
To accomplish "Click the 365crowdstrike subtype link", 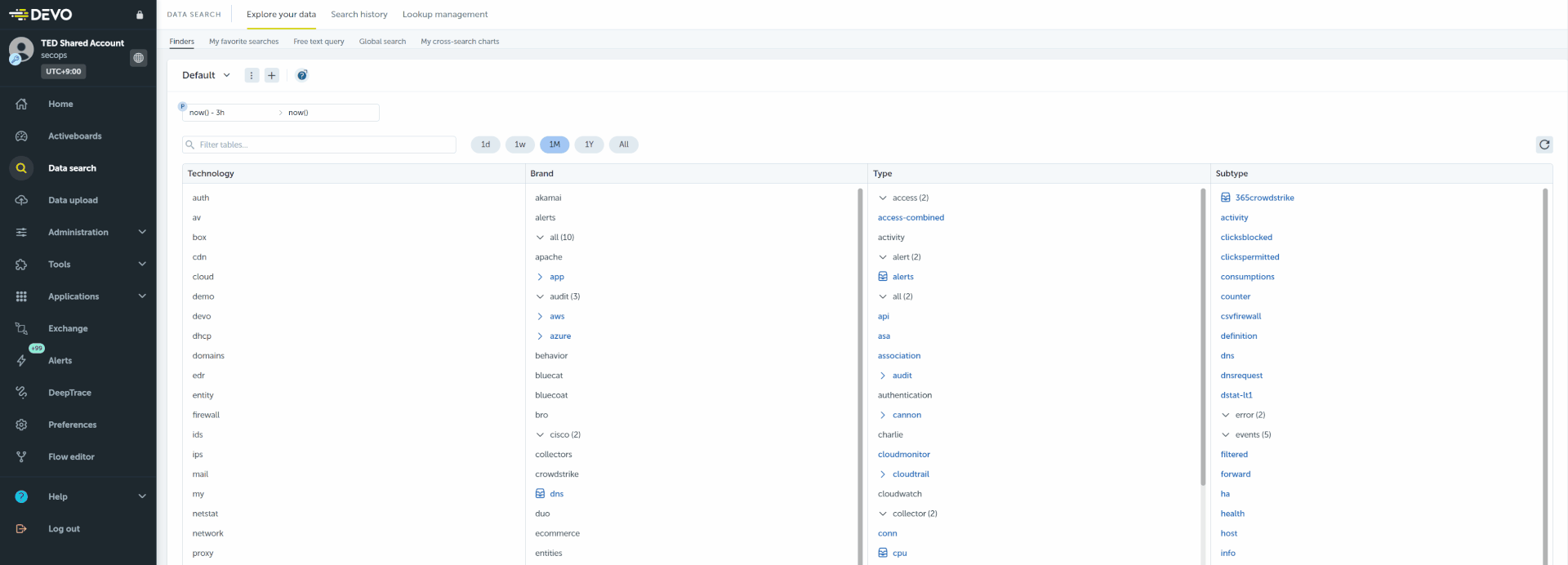I will (1264, 198).
